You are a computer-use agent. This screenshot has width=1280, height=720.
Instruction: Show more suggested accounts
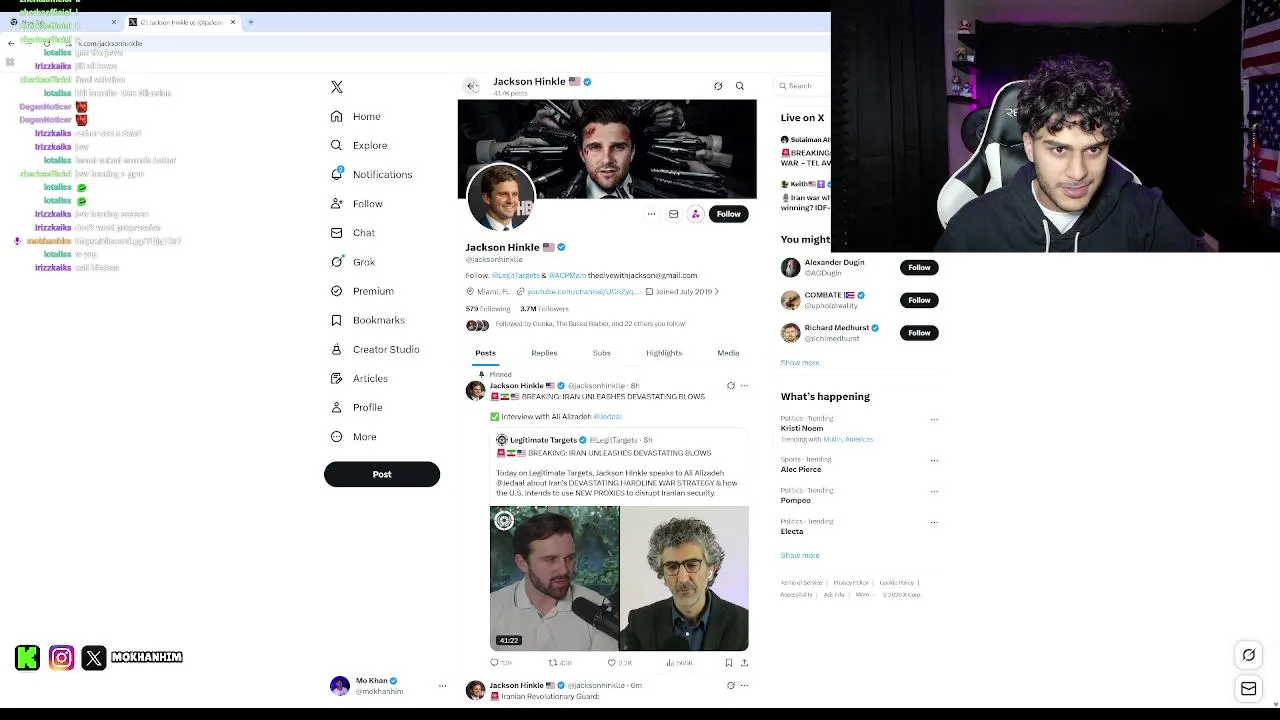coord(800,363)
